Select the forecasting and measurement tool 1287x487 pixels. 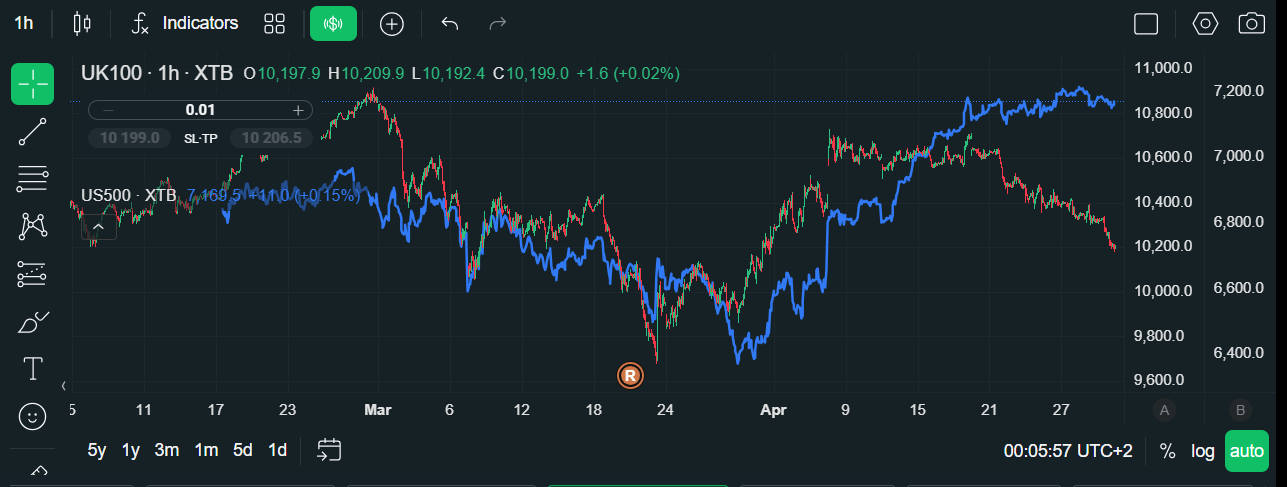pyautogui.click(x=32, y=273)
